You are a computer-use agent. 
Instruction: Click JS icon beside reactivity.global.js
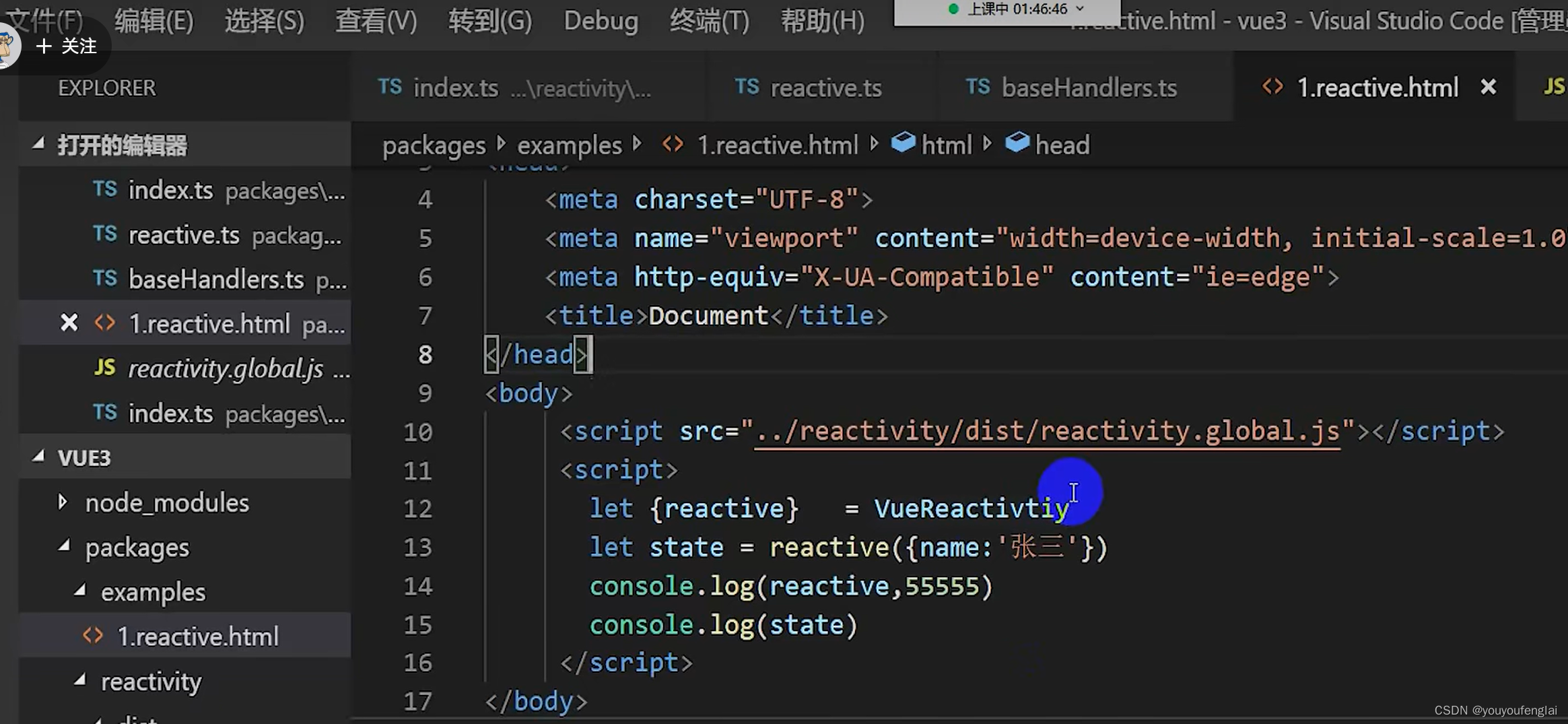click(x=104, y=367)
